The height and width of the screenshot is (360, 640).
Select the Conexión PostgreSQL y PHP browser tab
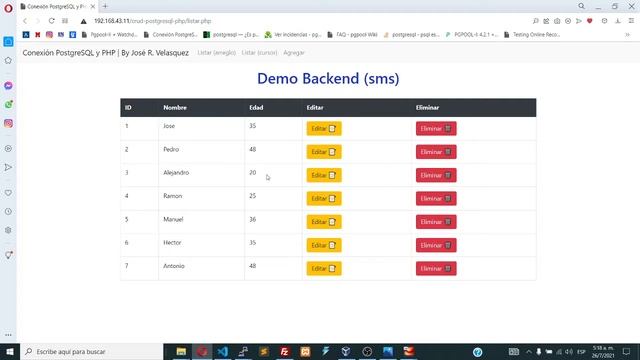click(x=58, y=7)
